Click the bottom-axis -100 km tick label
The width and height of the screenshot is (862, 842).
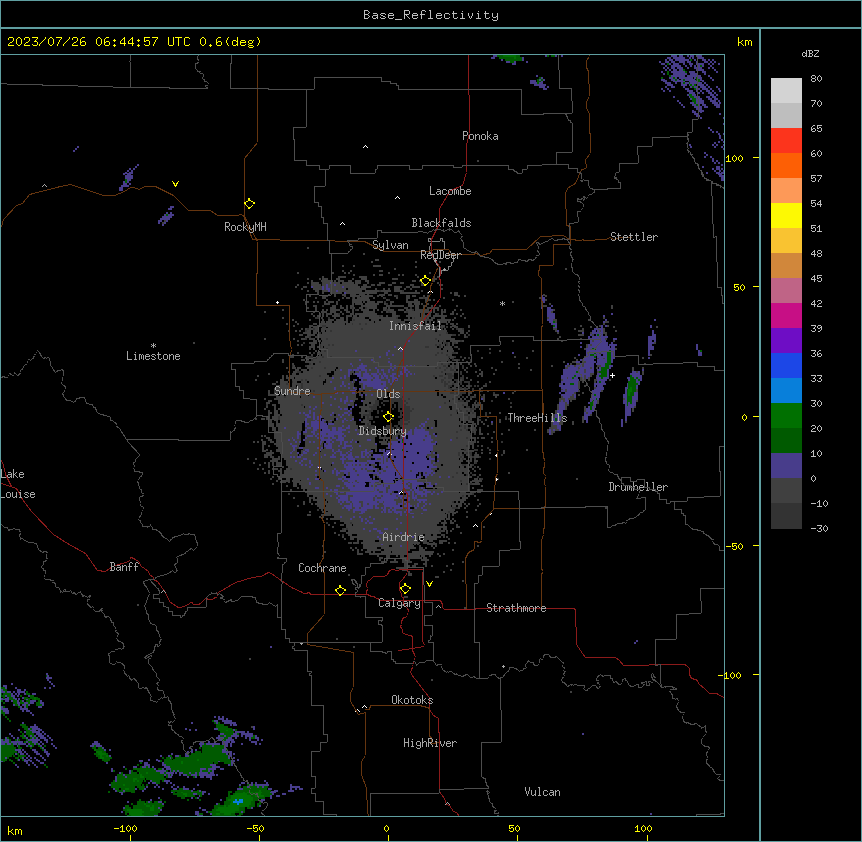tap(125, 828)
